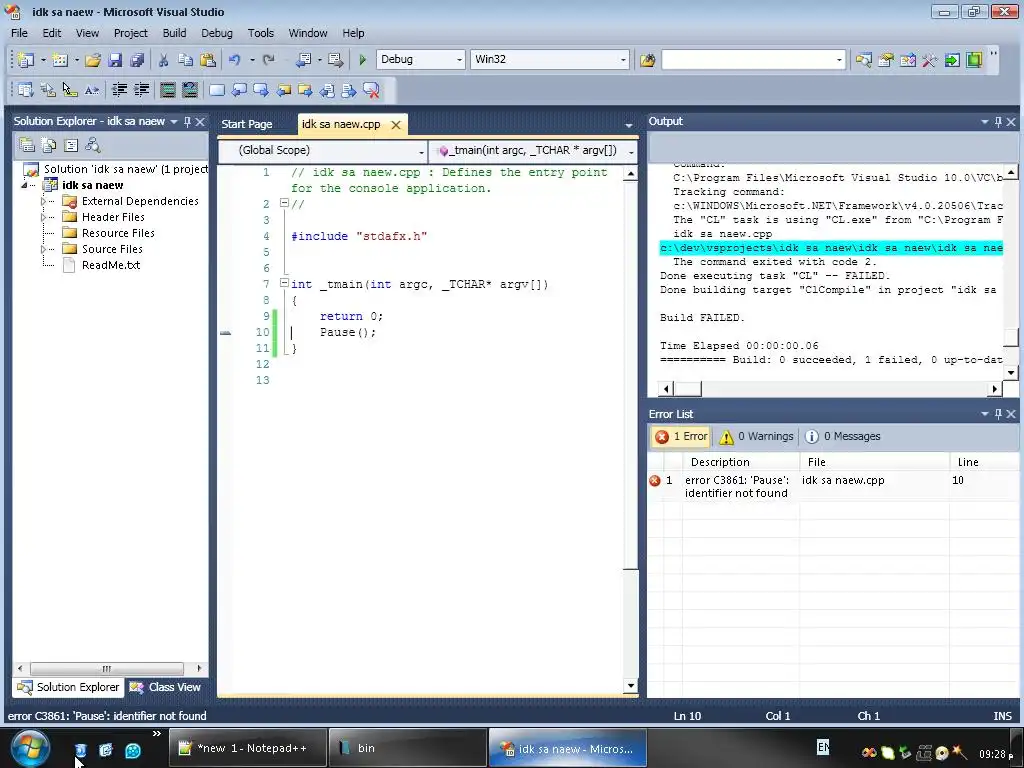This screenshot has height=768, width=1024.
Task: Switch to the bin window in taskbar
Action: point(408,748)
